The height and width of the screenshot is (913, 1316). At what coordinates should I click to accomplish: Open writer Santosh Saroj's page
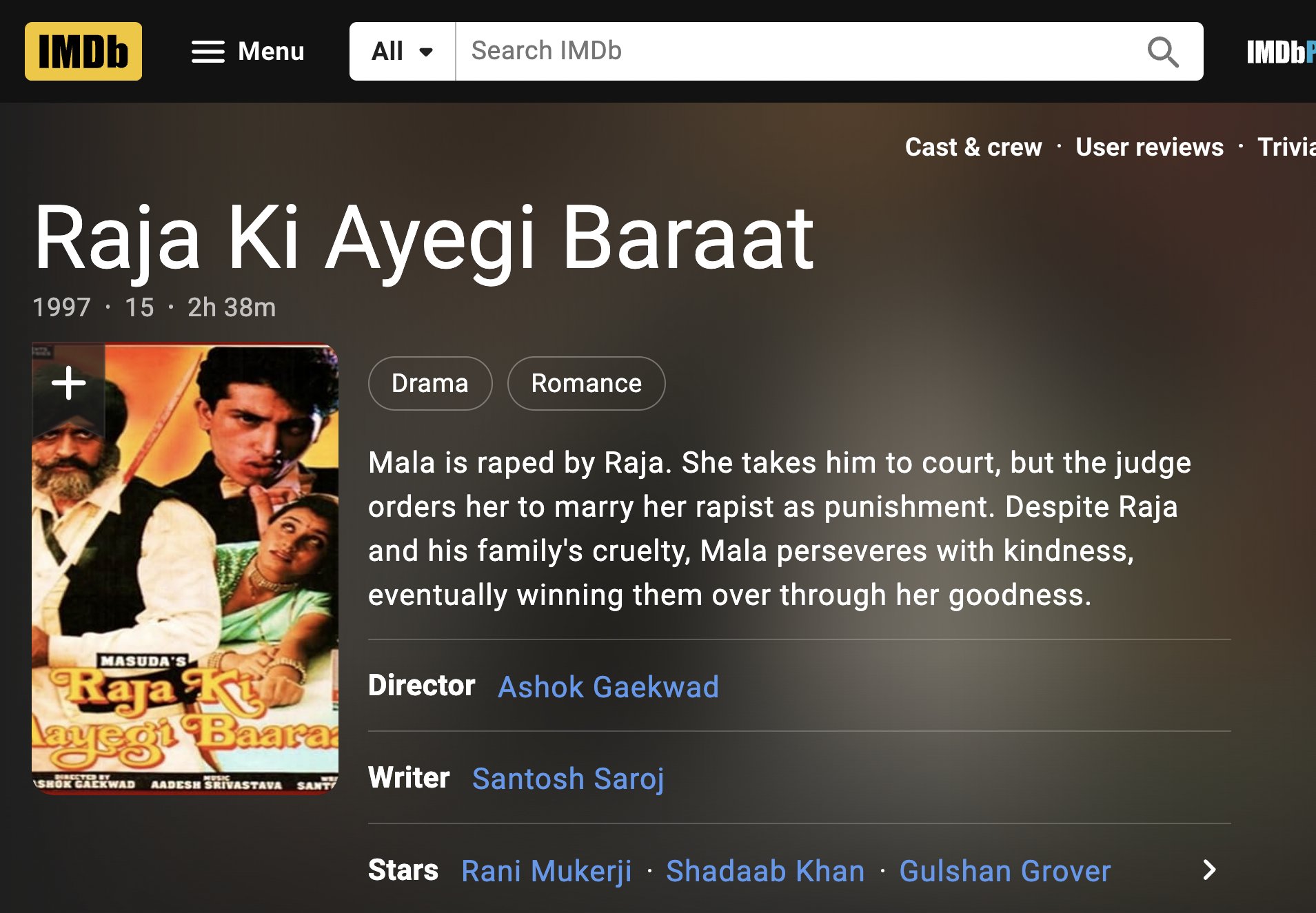pyautogui.click(x=568, y=779)
